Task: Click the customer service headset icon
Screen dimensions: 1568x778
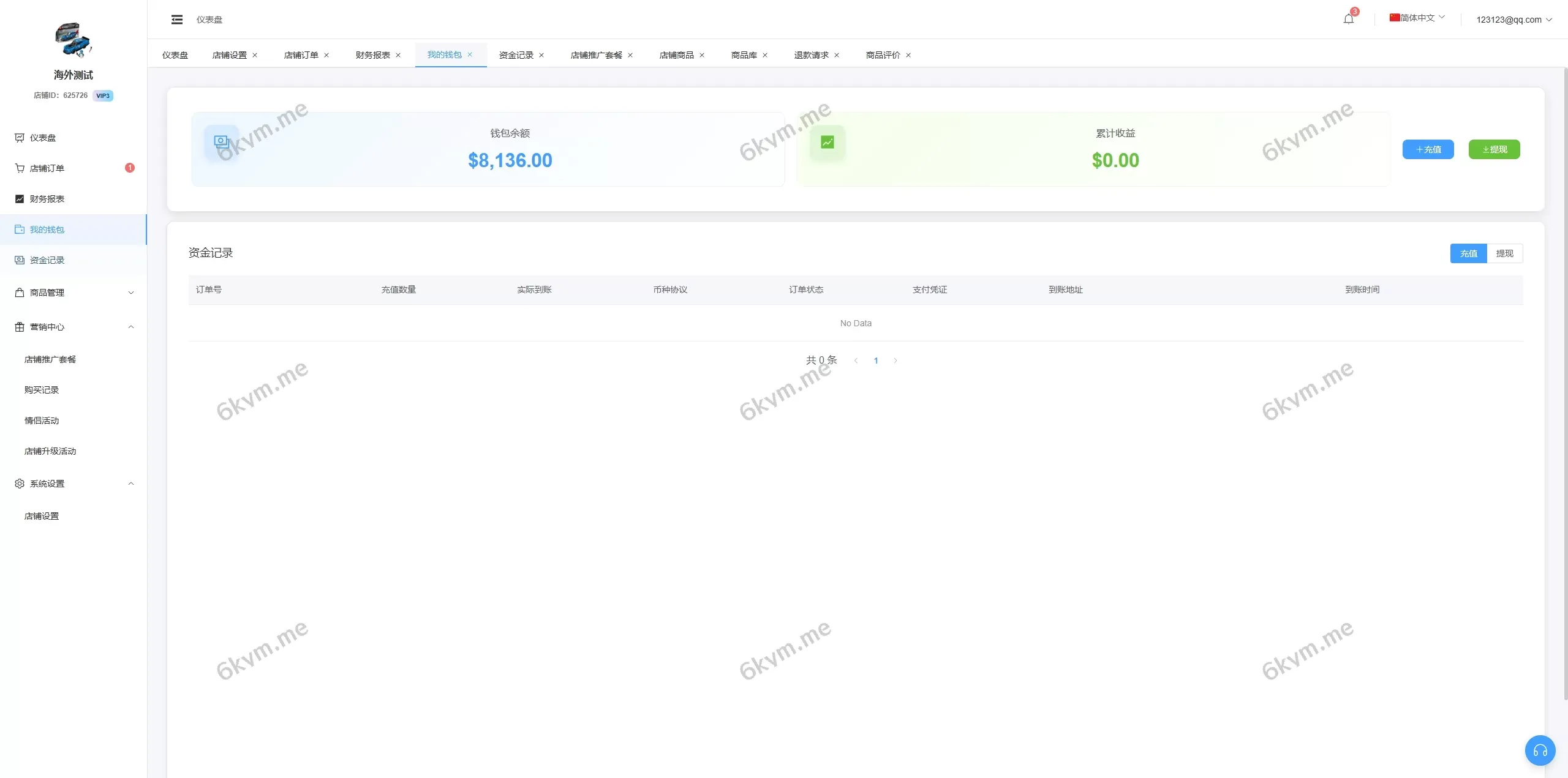Action: (1540, 750)
